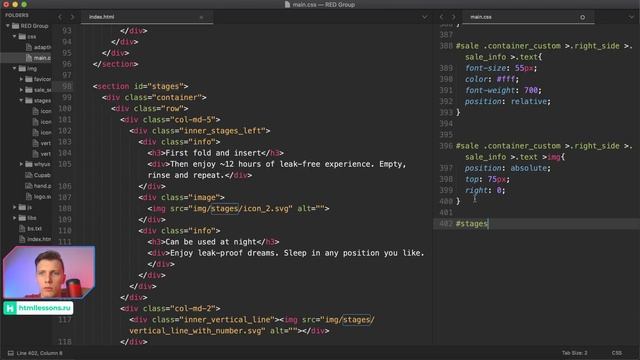Viewport: 640px width, 360px height.
Task: Click the favicon folder icon
Action: coord(29,79)
